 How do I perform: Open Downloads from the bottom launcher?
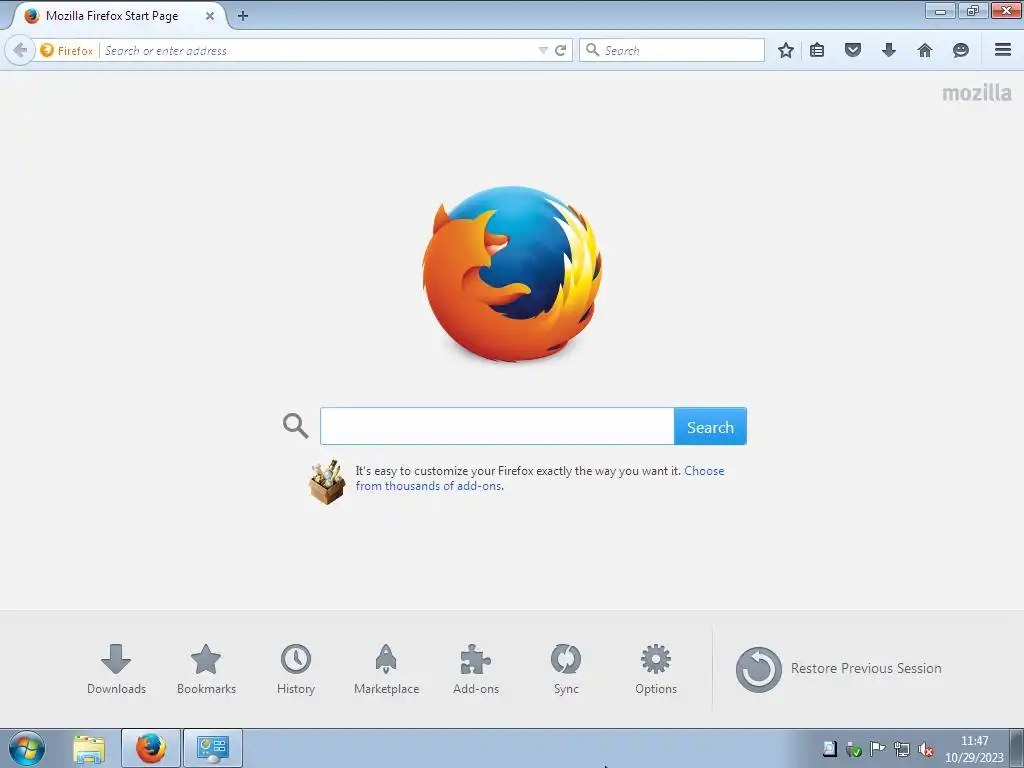click(x=116, y=669)
